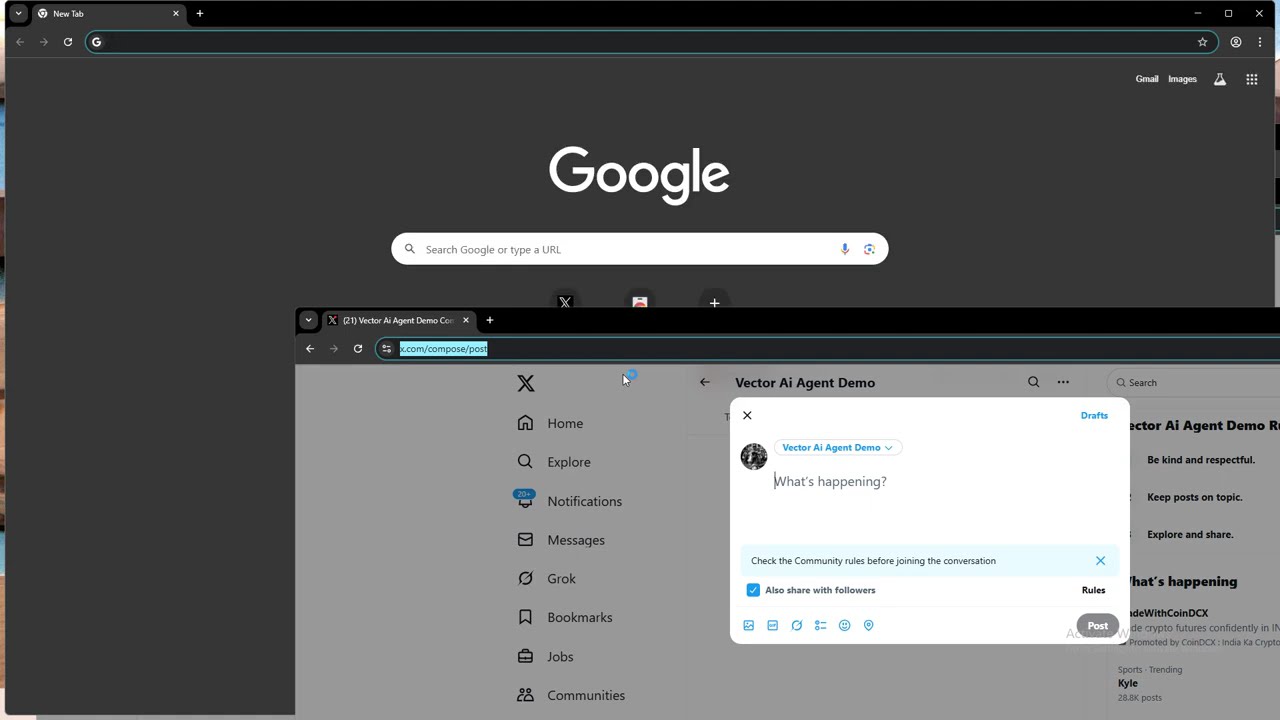View site information for x.com
The width and height of the screenshot is (1280, 720).
[x=386, y=348]
